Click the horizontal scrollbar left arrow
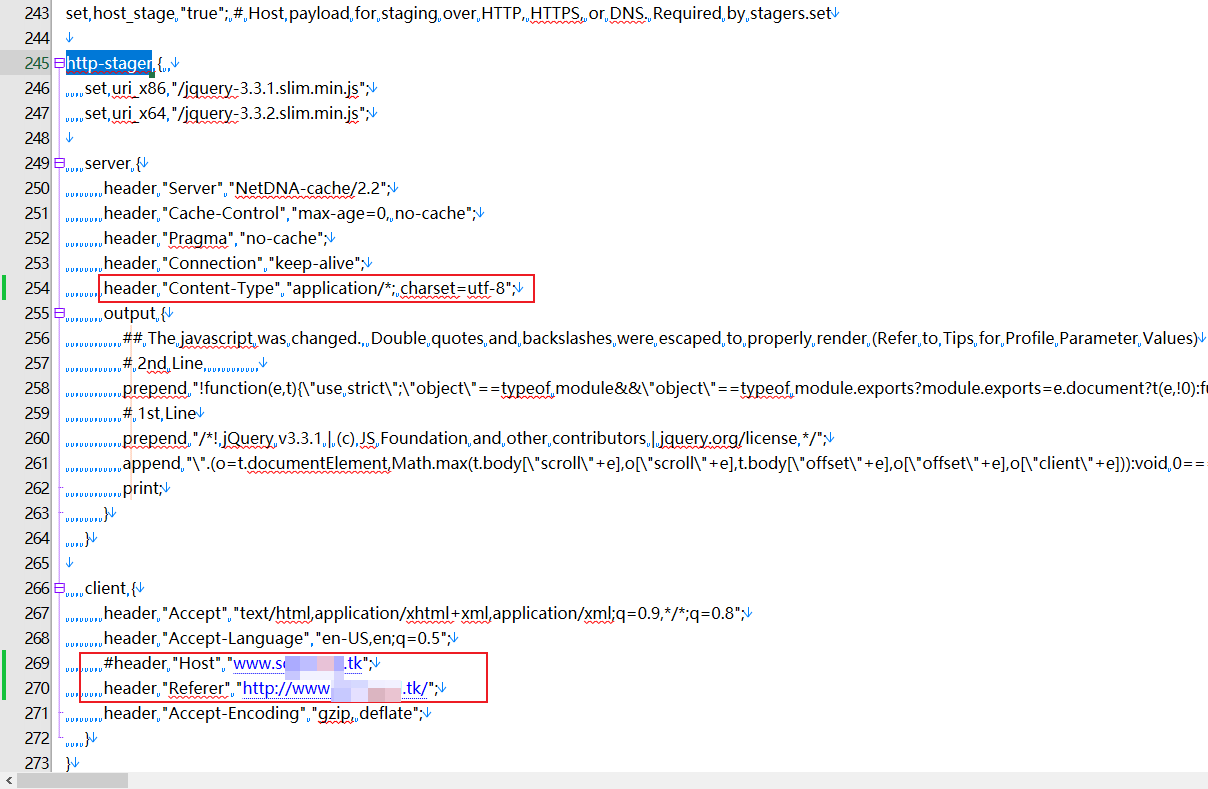 pos(8,780)
